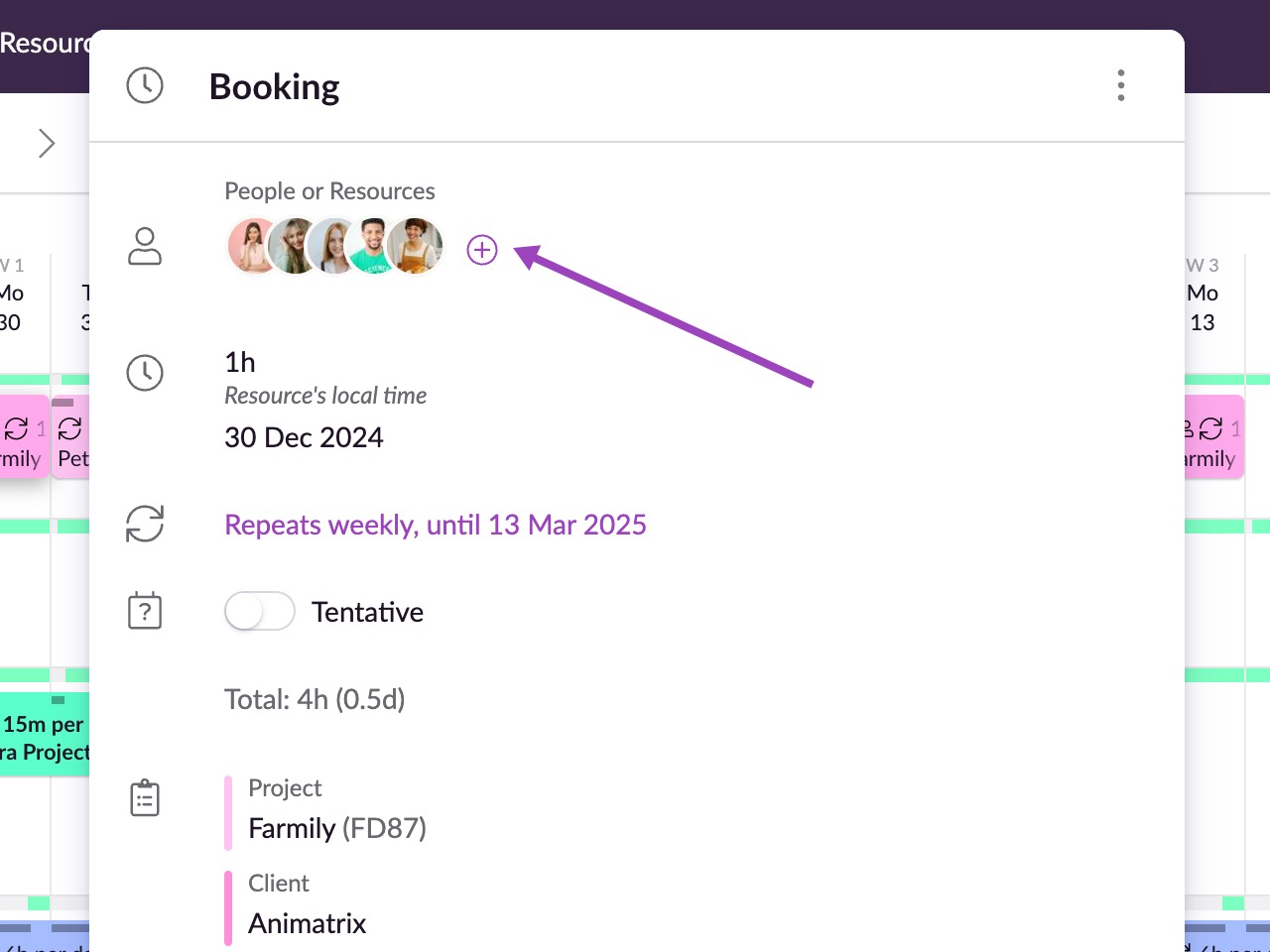Click the pink color bar next to Client
The image size is (1270, 952).
coord(228,908)
